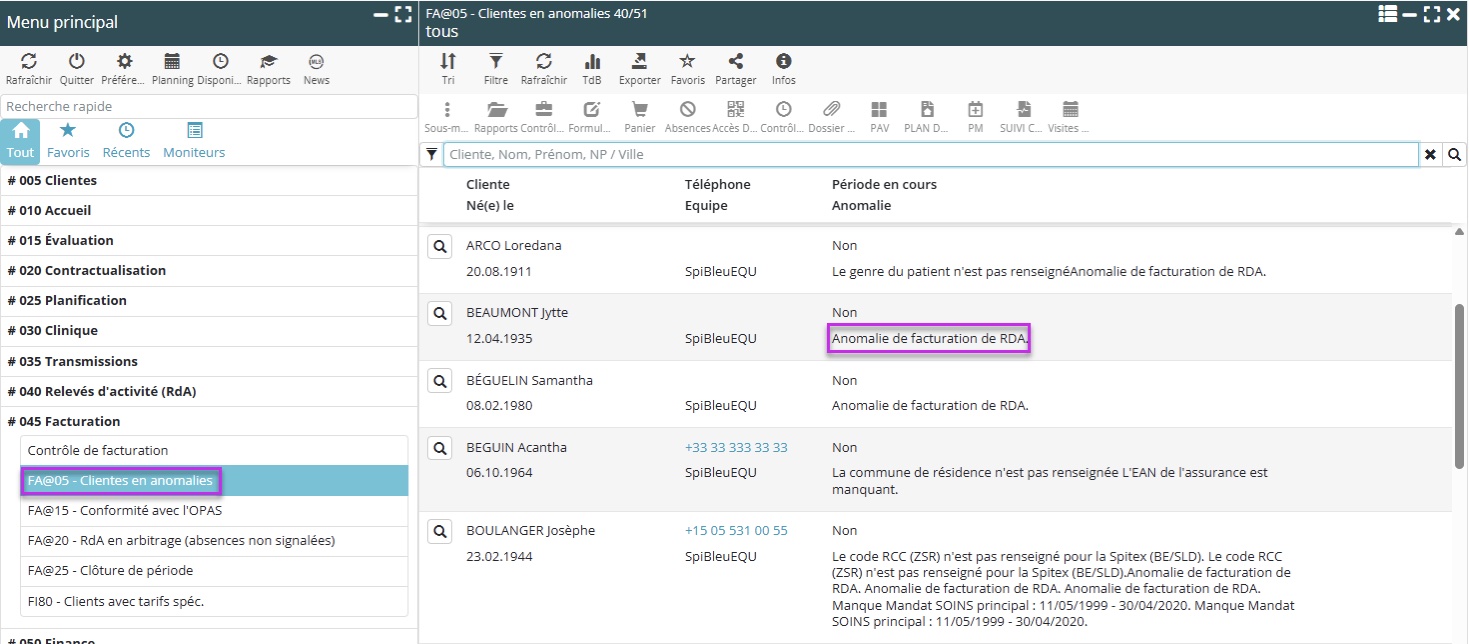Collapse the 045 Facturation section
Screen dimensions: 1469x644
pos(63,421)
